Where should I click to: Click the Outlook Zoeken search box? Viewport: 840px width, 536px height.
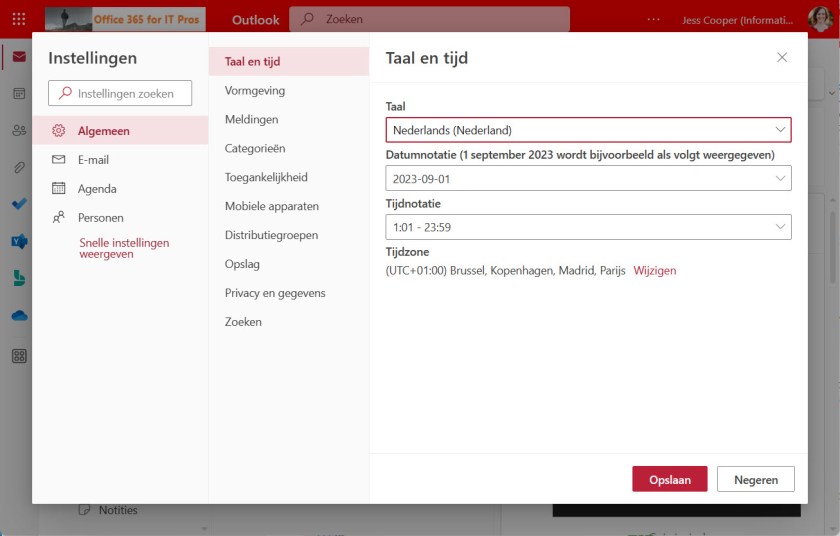pyautogui.click(x=430, y=19)
